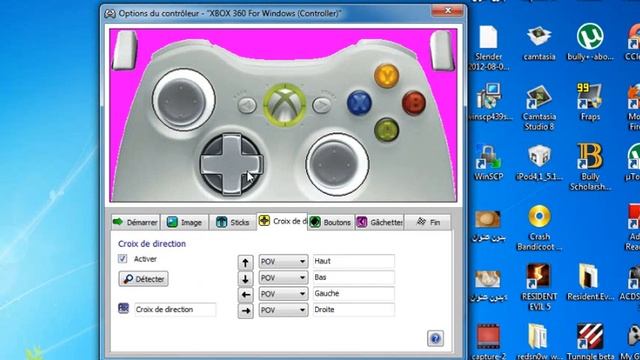The height and width of the screenshot is (360, 640).
Task: Open the camtasia desktop icon
Action: point(539,43)
